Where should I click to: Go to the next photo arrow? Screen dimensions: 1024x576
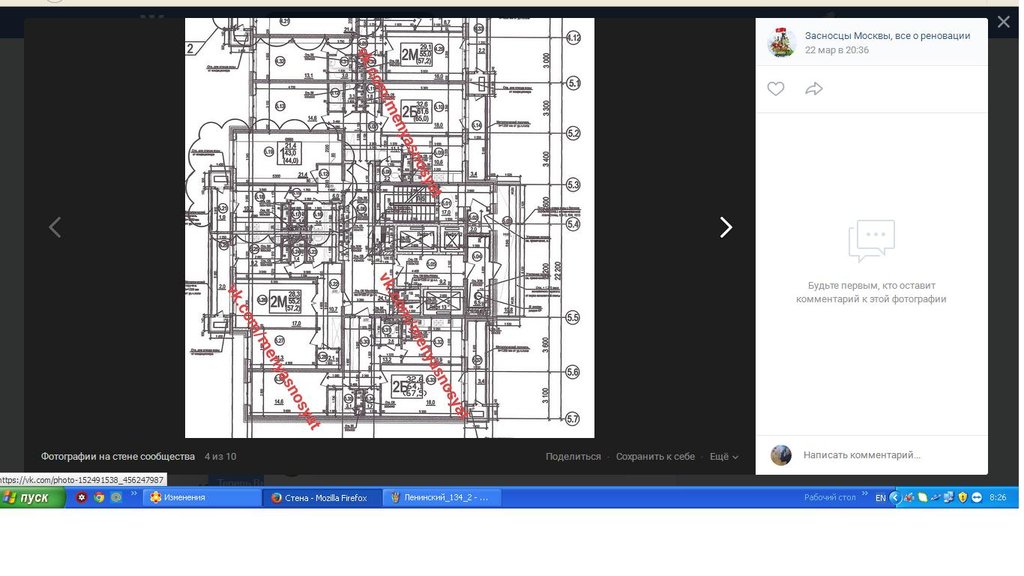tap(726, 227)
